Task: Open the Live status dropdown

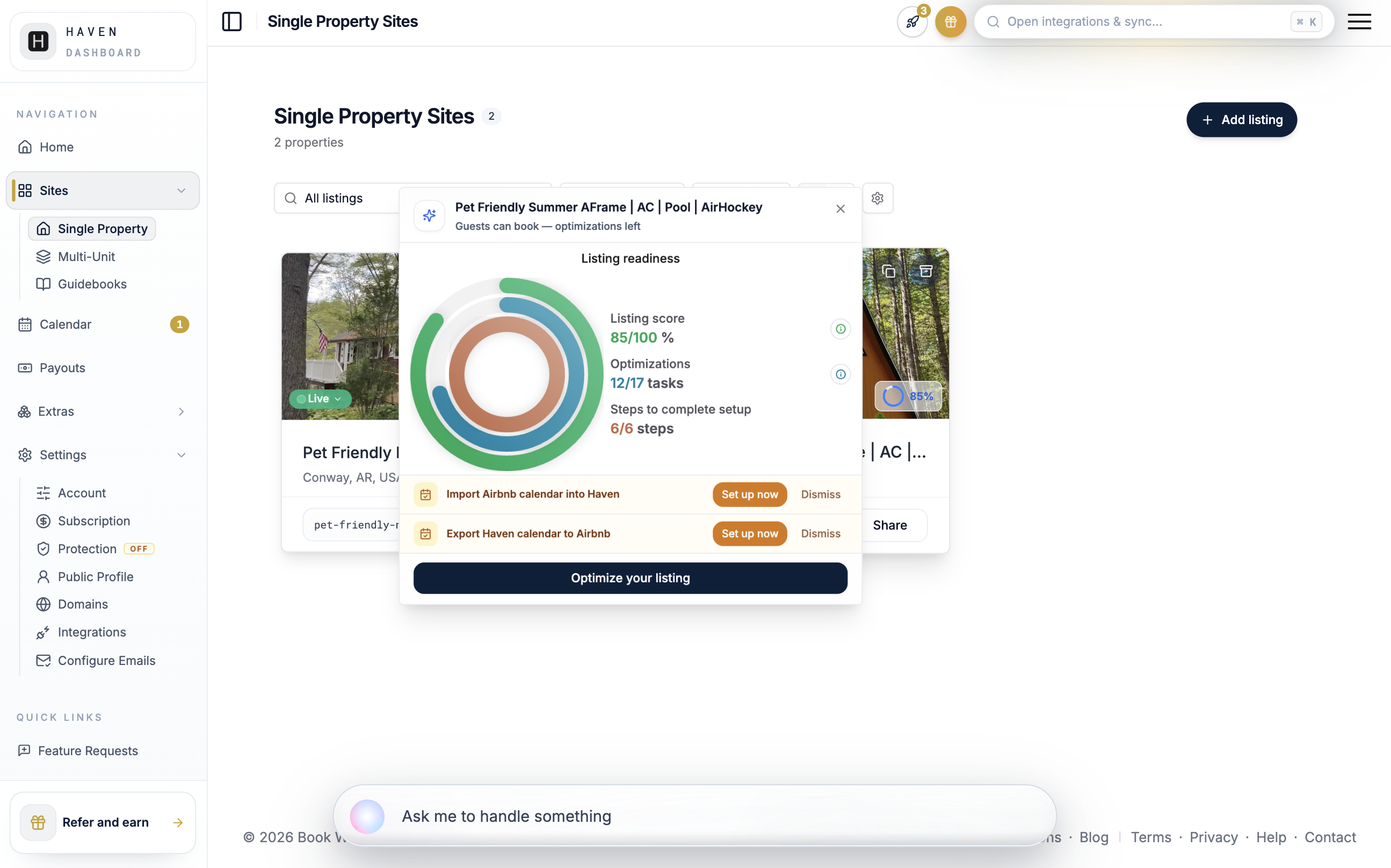Action: tap(320, 399)
